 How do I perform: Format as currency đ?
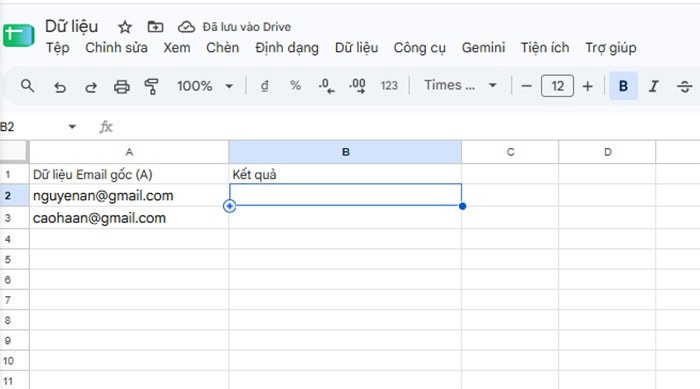click(265, 86)
